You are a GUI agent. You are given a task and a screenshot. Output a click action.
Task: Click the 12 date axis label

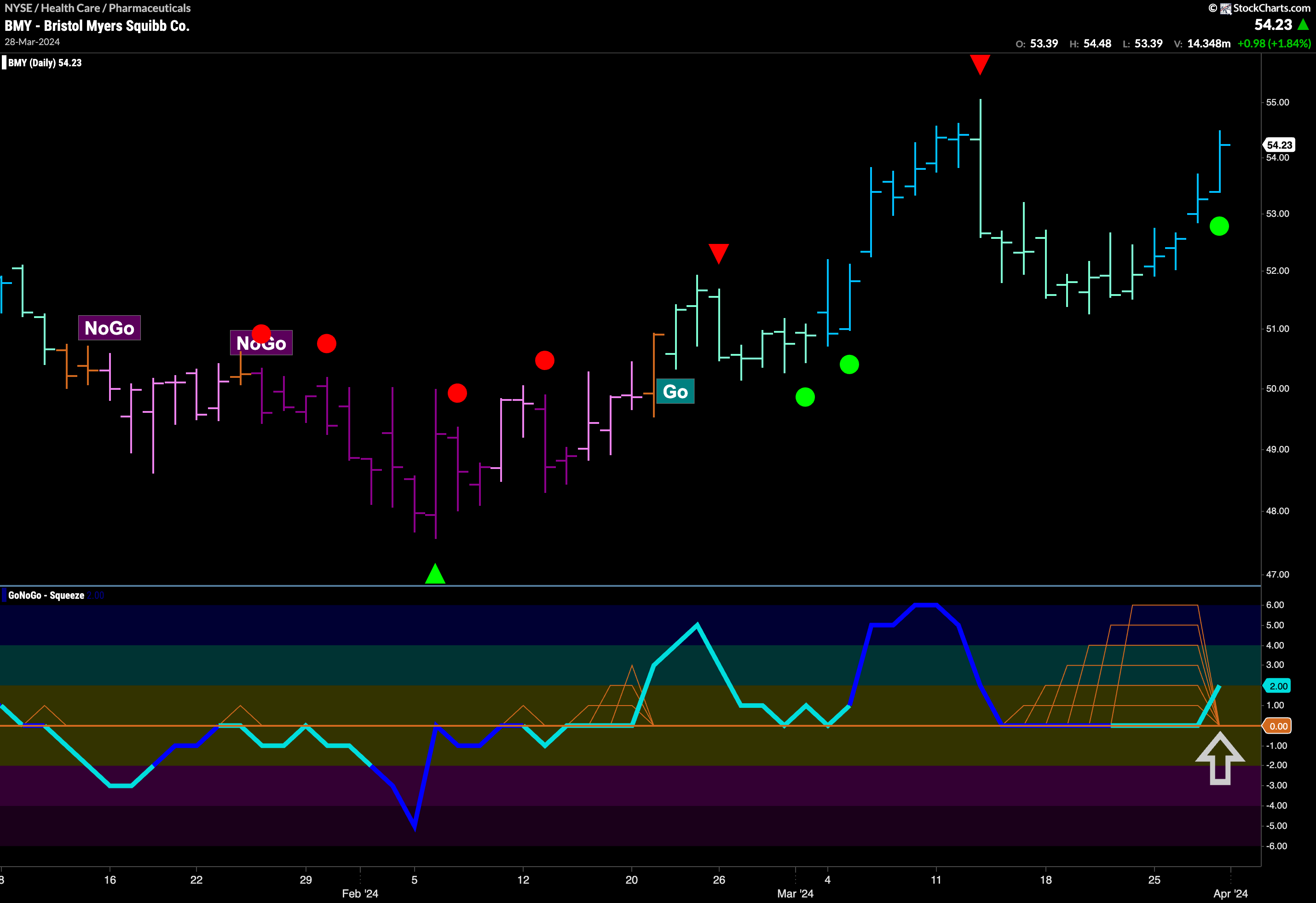(523, 880)
